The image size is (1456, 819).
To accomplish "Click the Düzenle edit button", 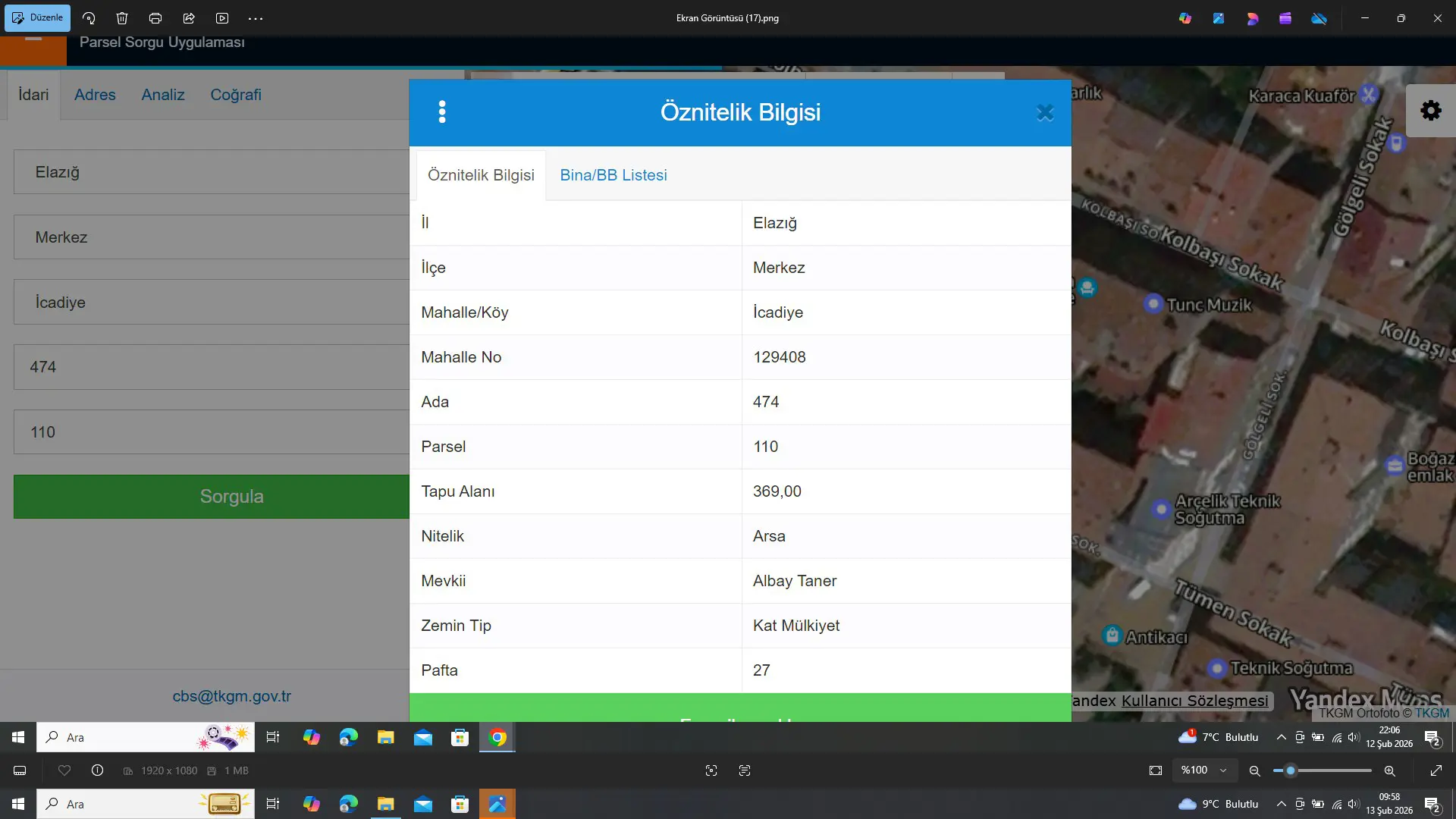I will [37, 17].
